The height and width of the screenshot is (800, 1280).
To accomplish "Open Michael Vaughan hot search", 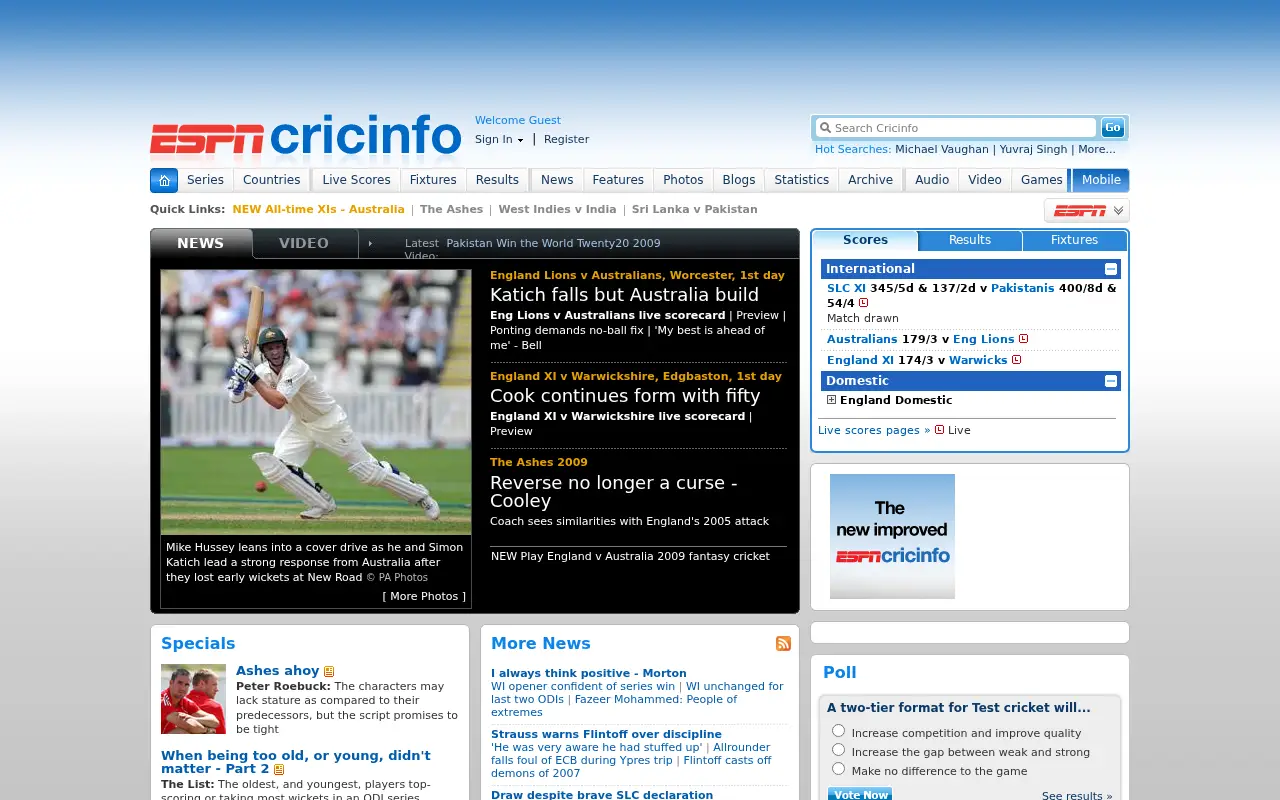I will pyautogui.click(x=942, y=149).
